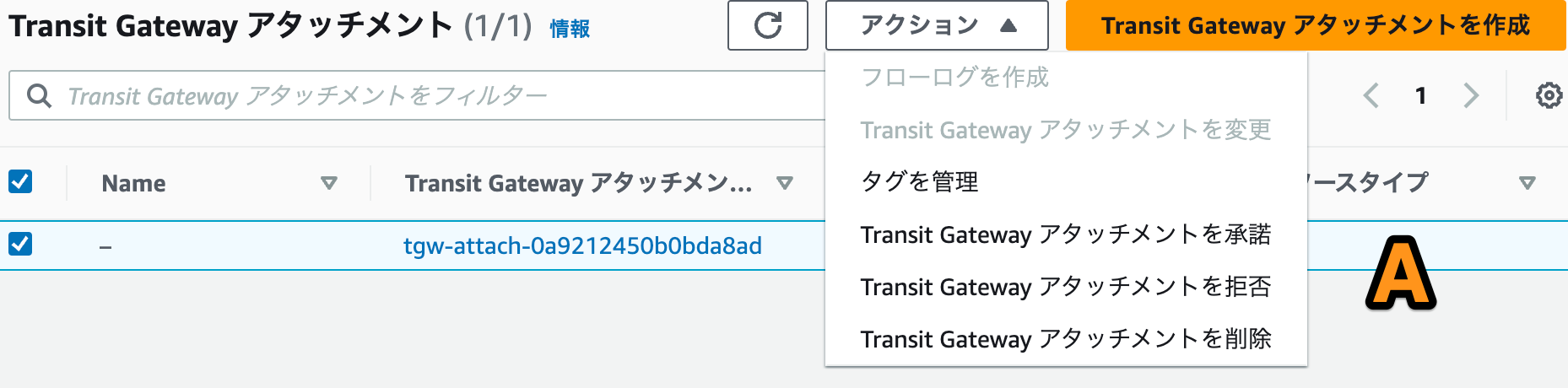
Task: Select page number 1
Action: coord(1421,95)
